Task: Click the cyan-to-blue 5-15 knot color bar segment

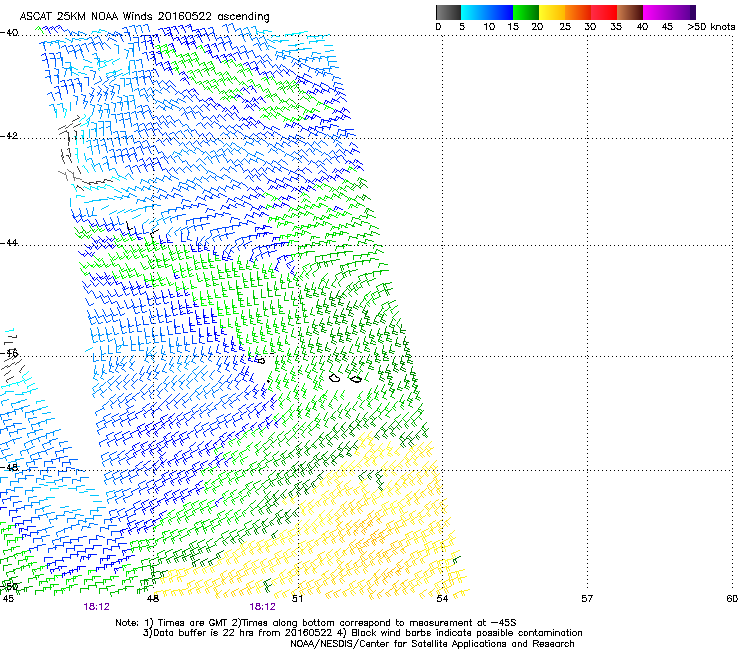Action: (487, 12)
